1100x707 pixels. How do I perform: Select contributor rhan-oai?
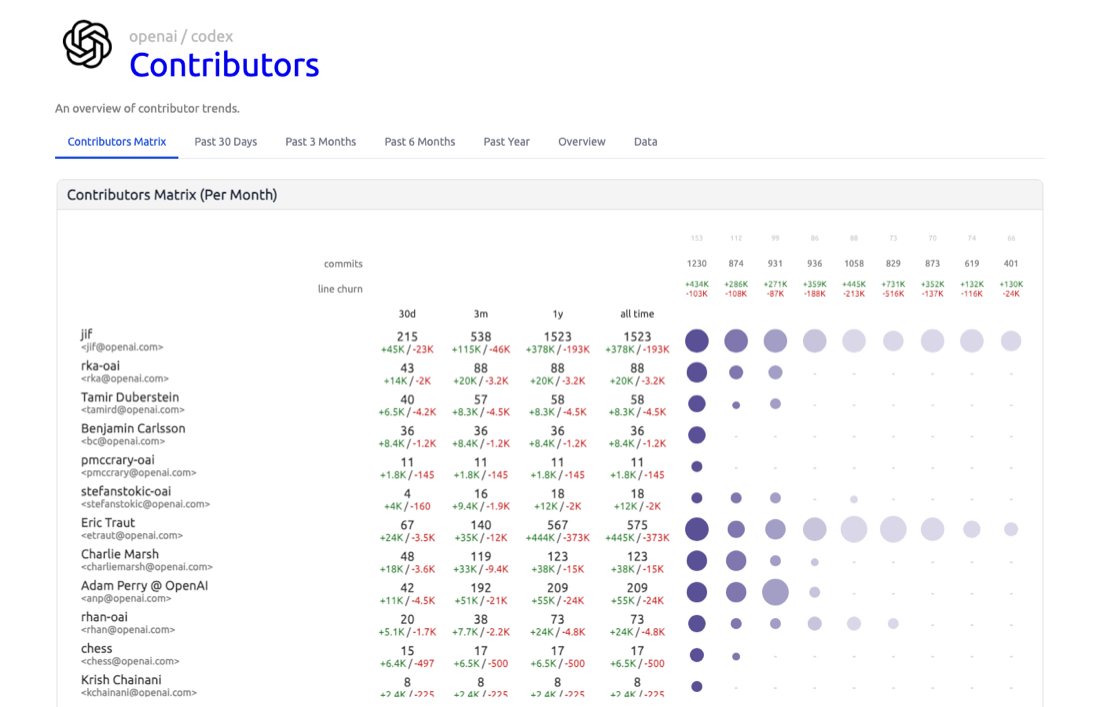pyautogui.click(x=105, y=617)
